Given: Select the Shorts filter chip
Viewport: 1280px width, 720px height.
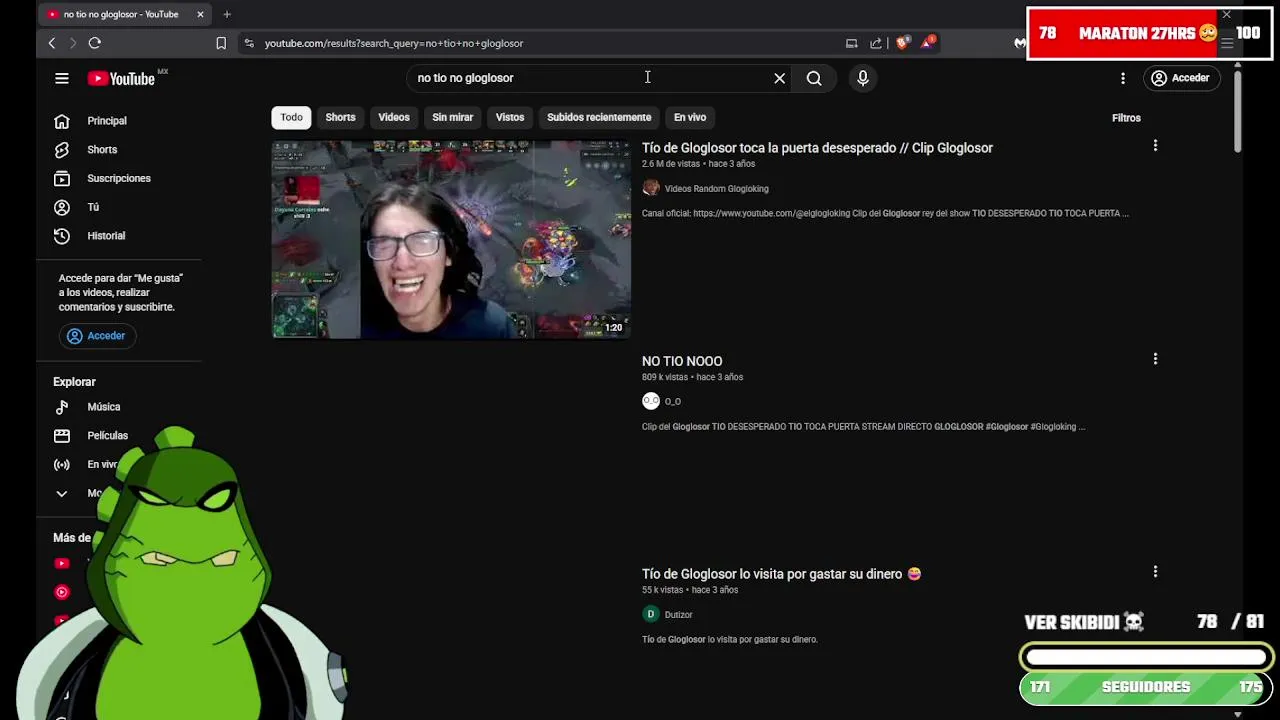Looking at the screenshot, I should pyautogui.click(x=340, y=117).
